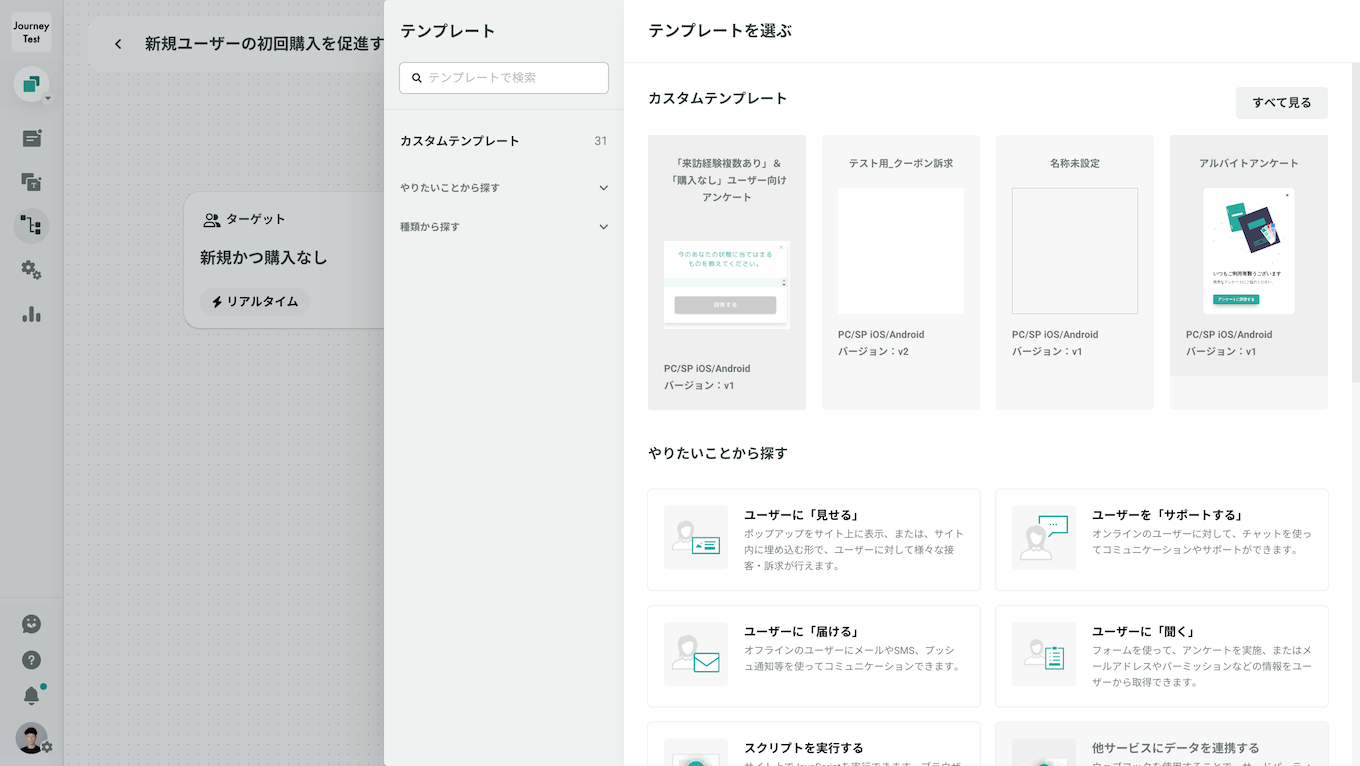Viewport: 1360px width, 766px height.
Task: Click the テンプレートを選ぶ heading
Action: (720, 31)
